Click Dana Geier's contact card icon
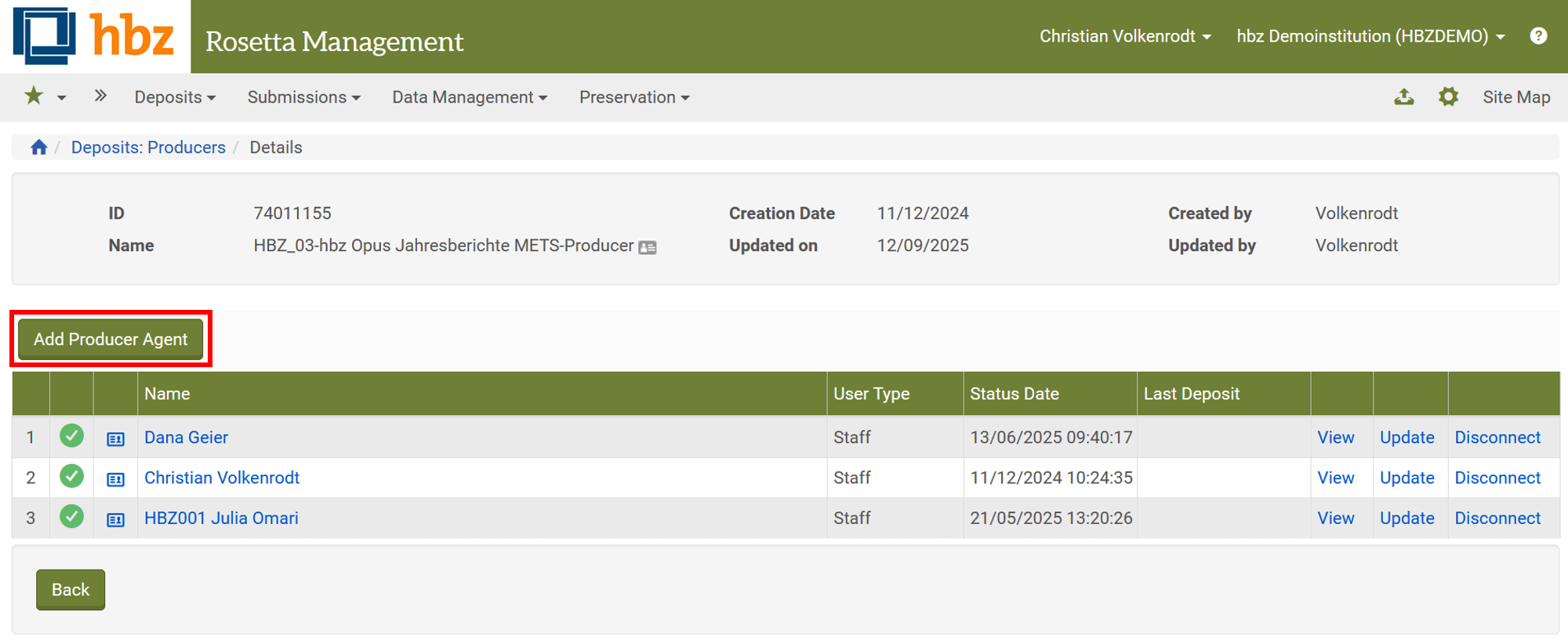The width and height of the screenshot is (1568, 641). pos(115,439)
